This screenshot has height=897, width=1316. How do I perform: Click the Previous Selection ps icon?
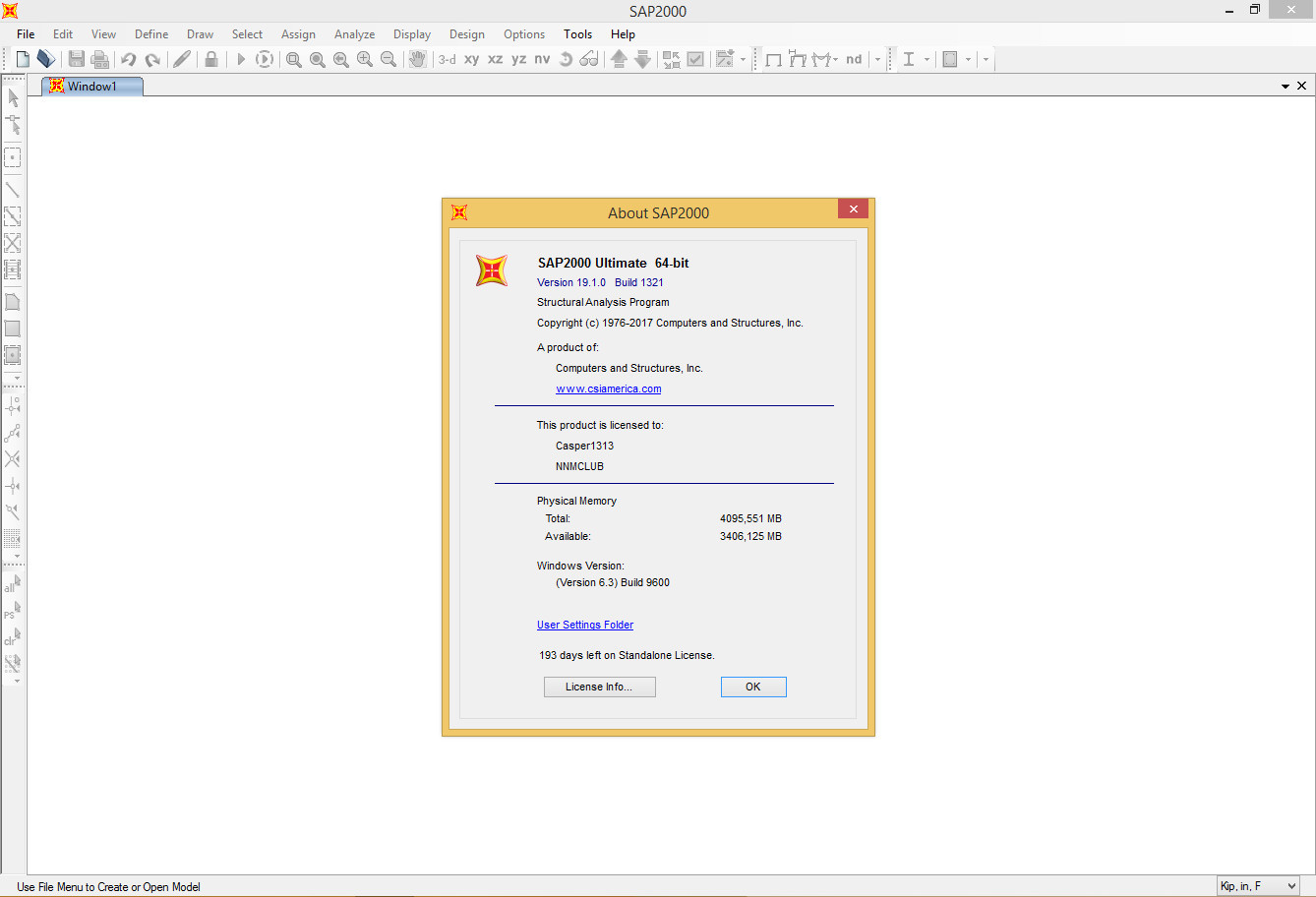pyautogui.click(x=13, y=611)
